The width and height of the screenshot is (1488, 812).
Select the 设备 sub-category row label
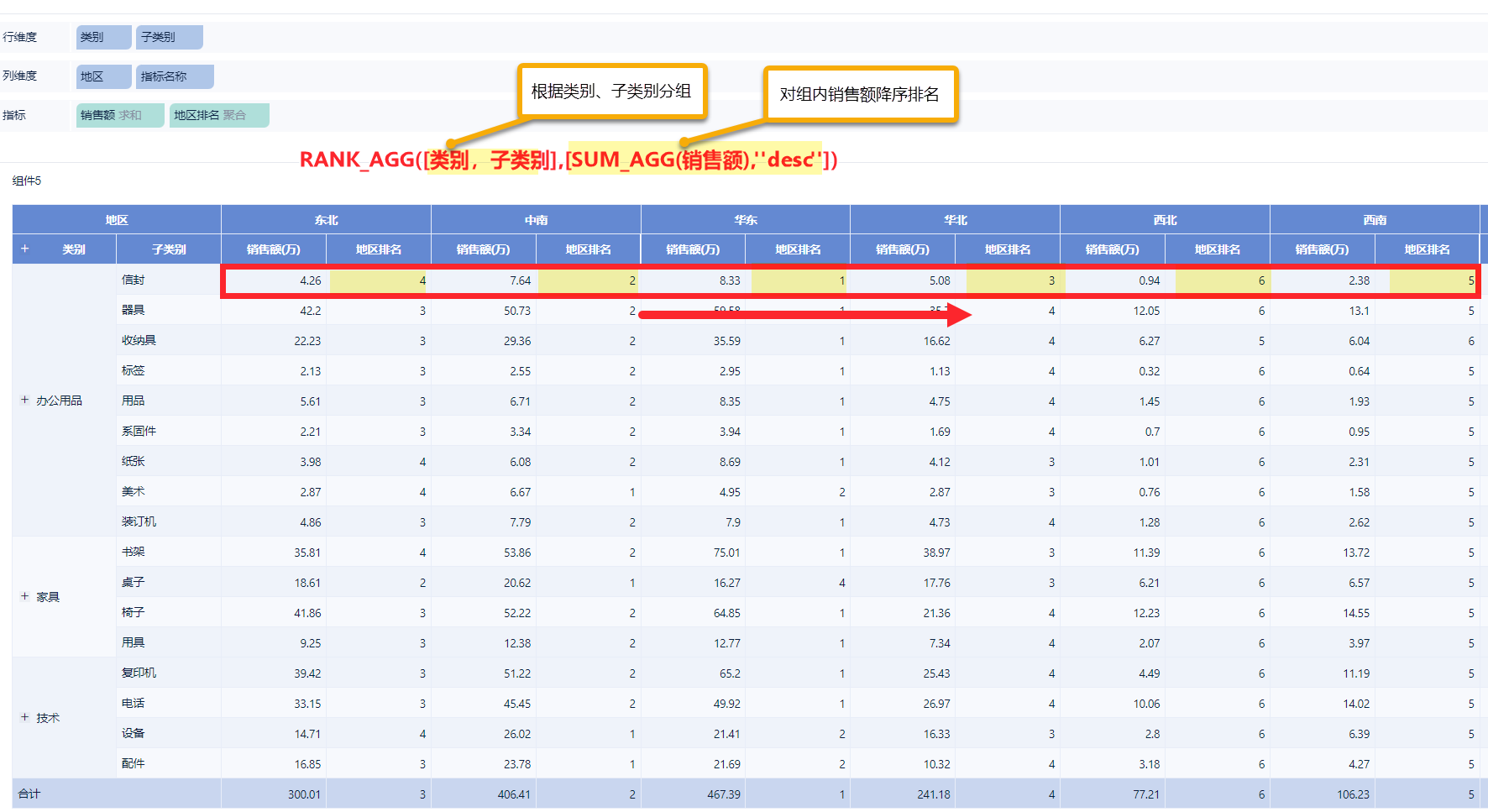click(134, 733)
